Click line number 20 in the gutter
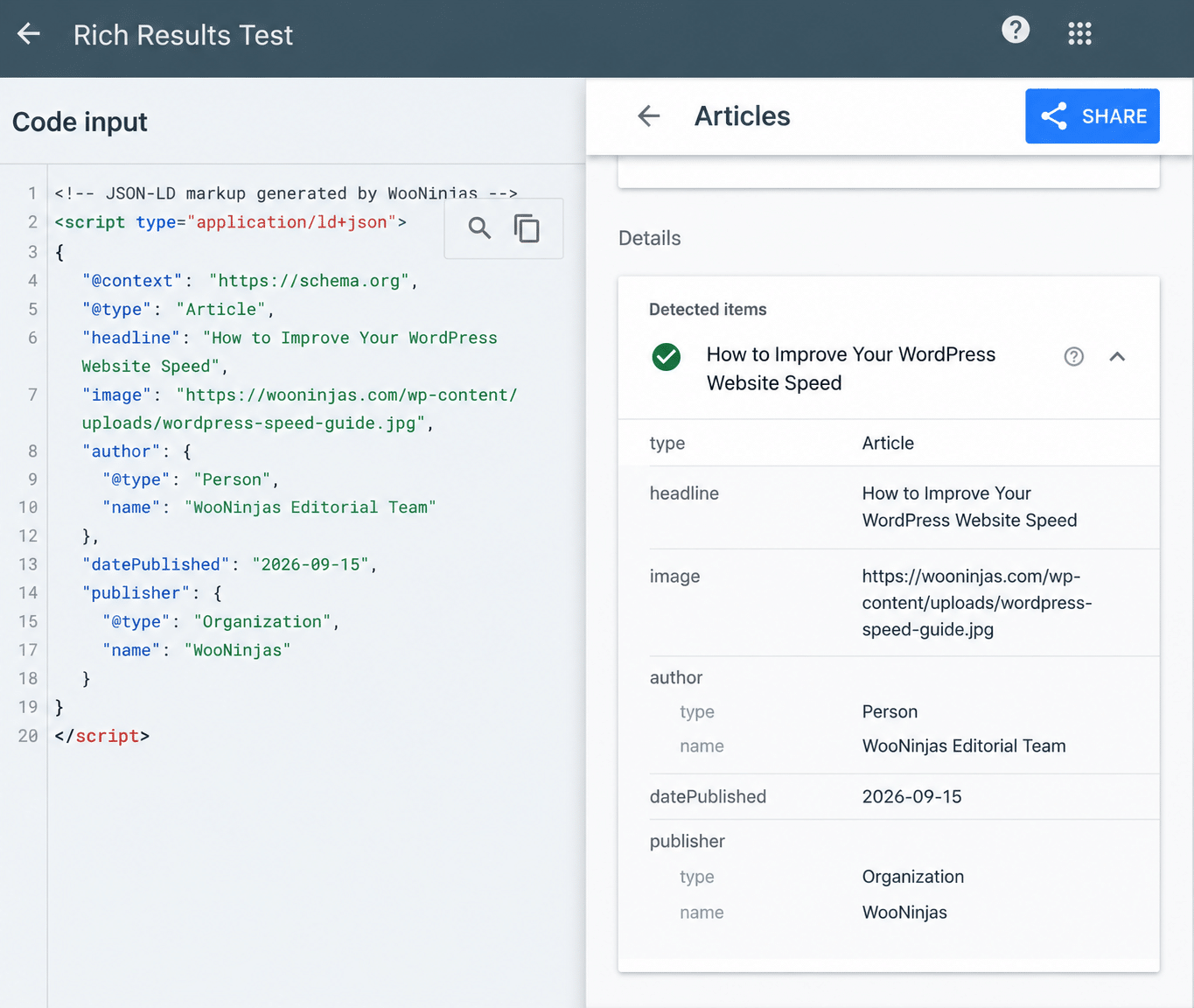Viewport: 1194px width, 1008px height. tap(28, 736)
